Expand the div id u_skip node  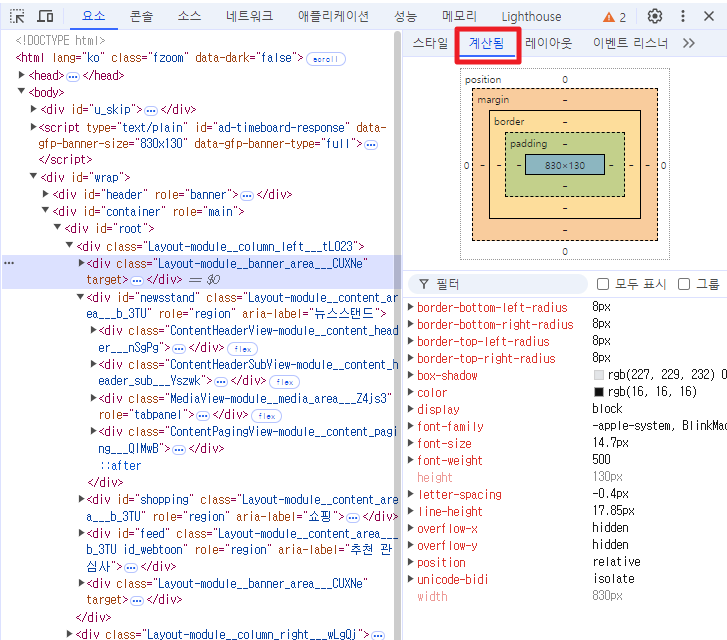pos(33,109)
